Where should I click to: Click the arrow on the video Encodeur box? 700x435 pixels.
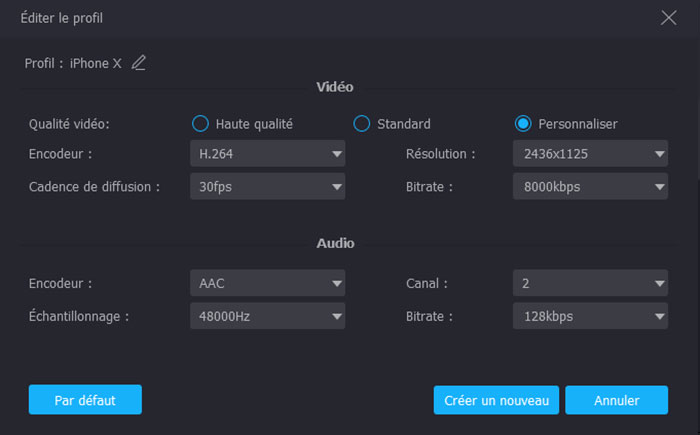[336, 155]
